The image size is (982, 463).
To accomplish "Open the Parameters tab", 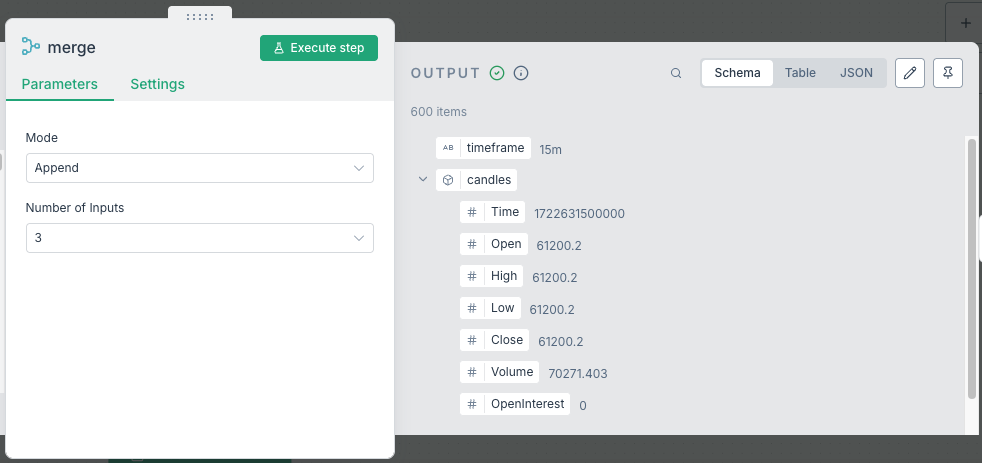I will click(60, 84).
